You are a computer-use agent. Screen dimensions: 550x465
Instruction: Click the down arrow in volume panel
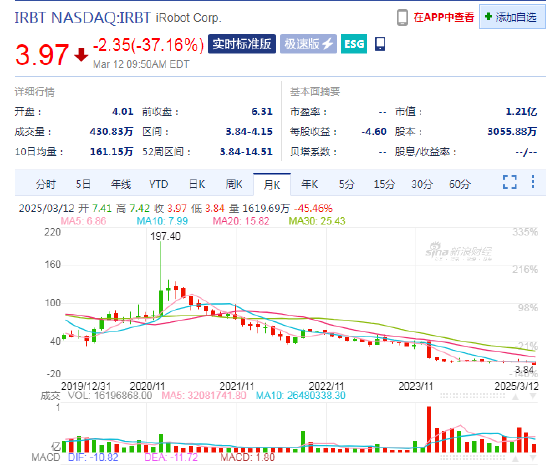533,397
